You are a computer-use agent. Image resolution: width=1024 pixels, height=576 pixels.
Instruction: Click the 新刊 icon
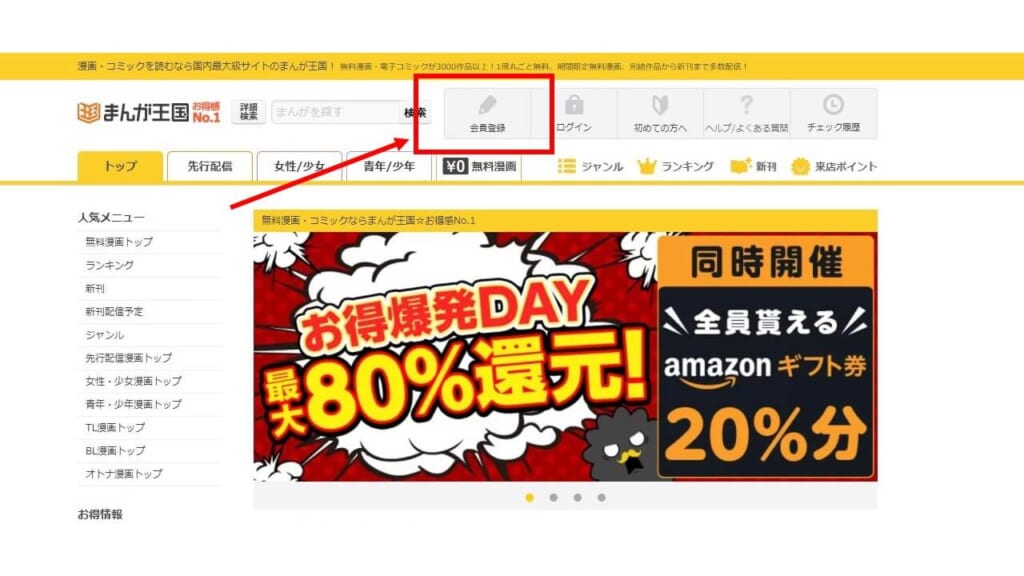[x=741, y=166]
